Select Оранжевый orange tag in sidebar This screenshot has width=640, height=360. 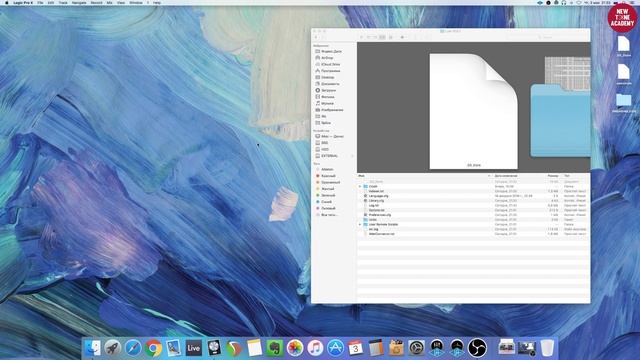coord(328,182)
